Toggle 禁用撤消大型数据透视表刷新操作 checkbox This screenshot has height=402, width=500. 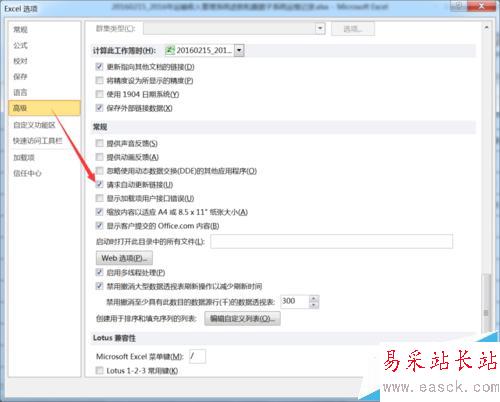point(99,286)
